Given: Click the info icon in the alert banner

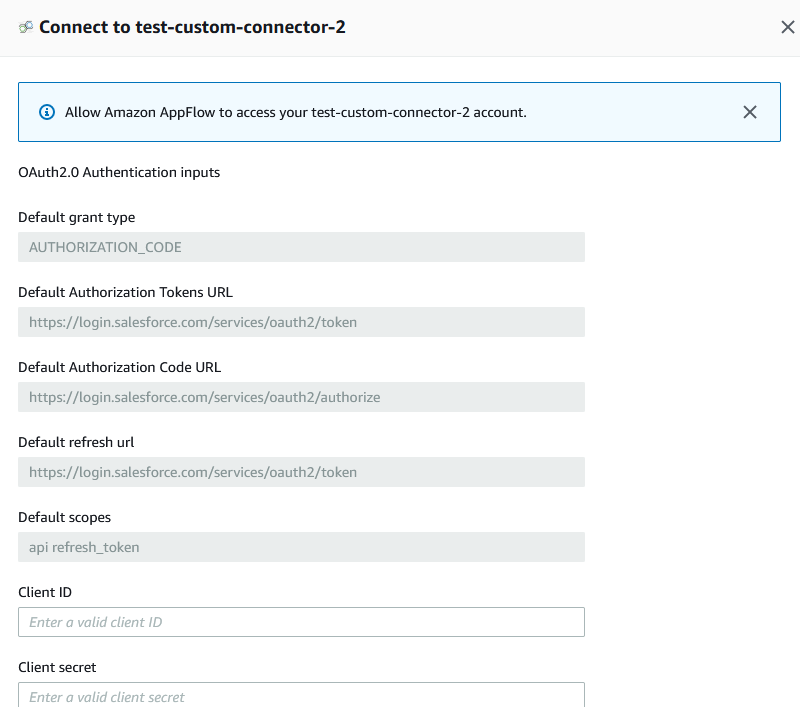Looking at the screenshot, I should pos(47,112).
